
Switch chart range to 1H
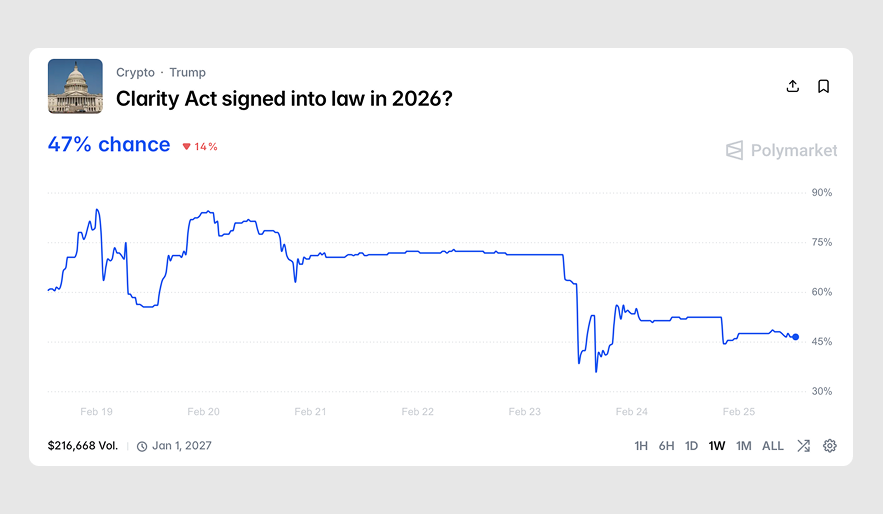tap(641, 446)
